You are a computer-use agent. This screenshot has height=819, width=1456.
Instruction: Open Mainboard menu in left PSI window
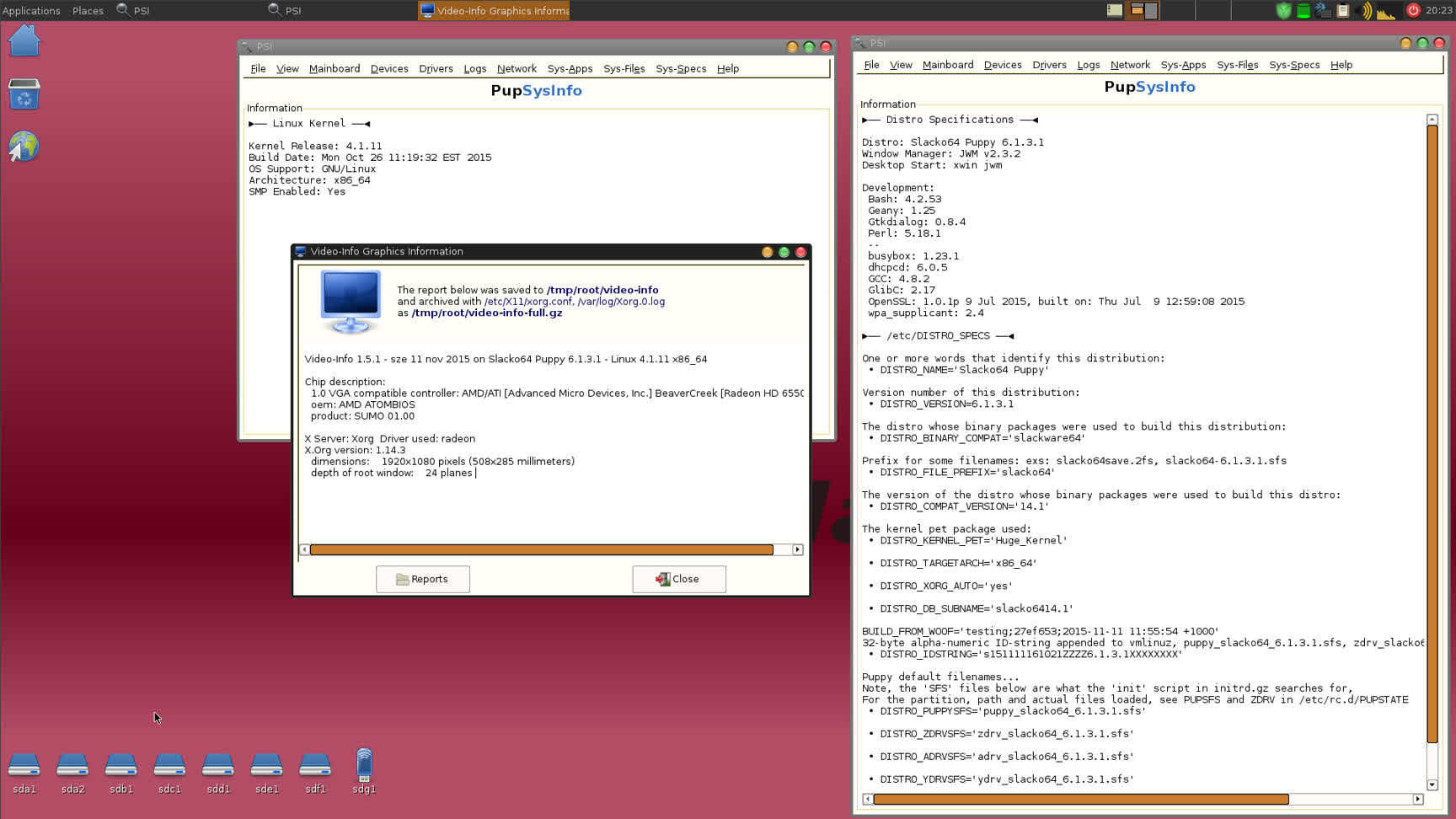(x=335, y=68)
